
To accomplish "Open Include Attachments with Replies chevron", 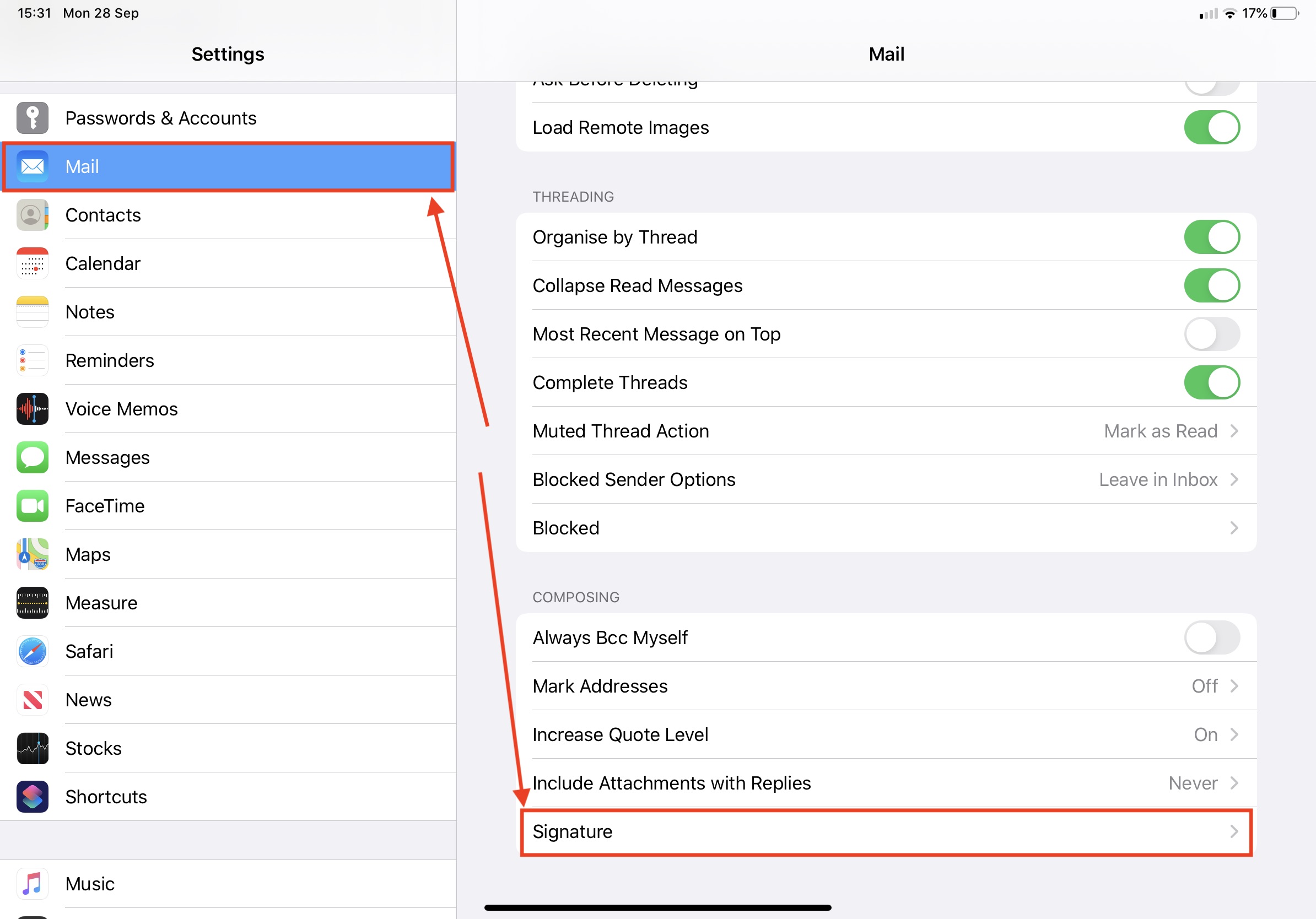I will (x=1234, y=783).
